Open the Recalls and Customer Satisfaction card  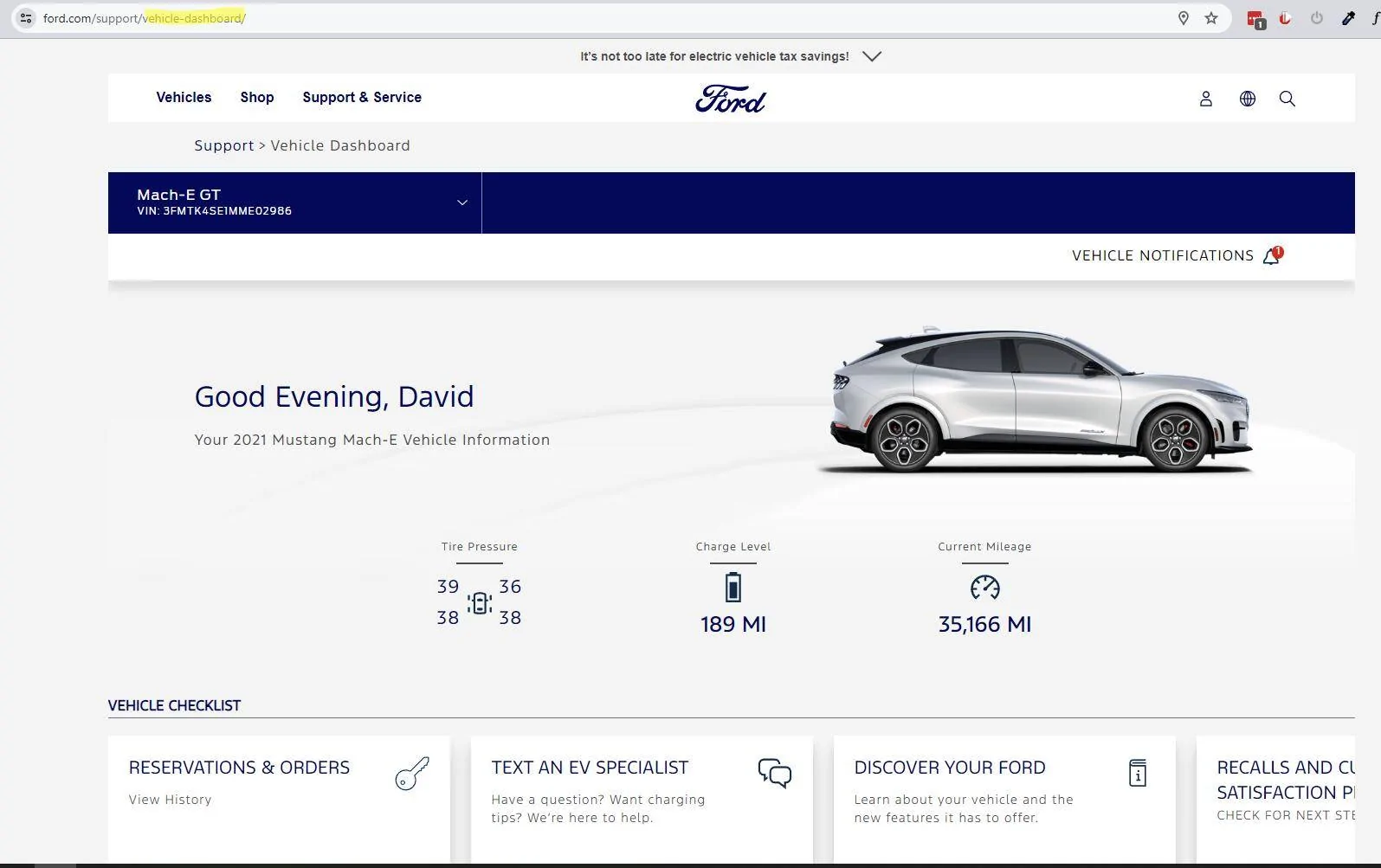[x=1275, y=800]
